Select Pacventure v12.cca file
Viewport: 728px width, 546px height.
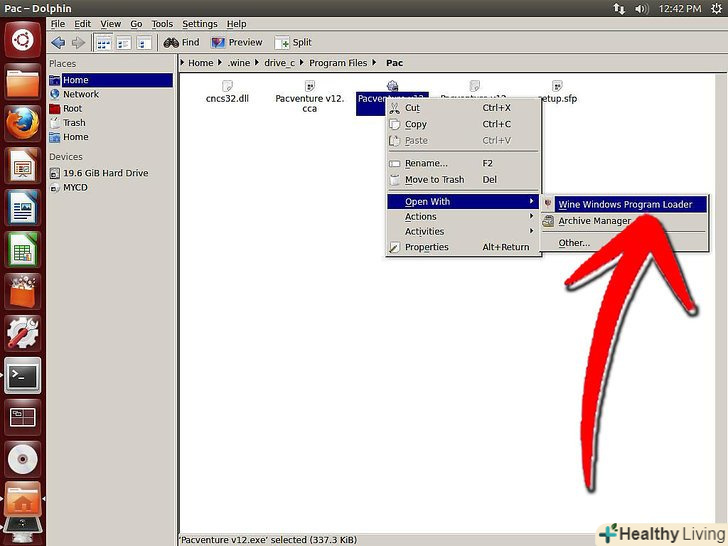pyautogui.click(x=310, y=97)
